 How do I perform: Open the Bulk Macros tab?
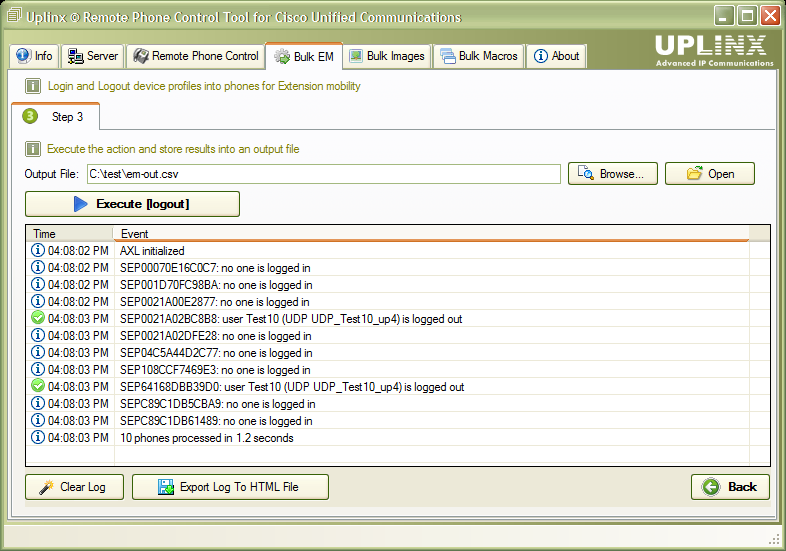click(479, 56)
